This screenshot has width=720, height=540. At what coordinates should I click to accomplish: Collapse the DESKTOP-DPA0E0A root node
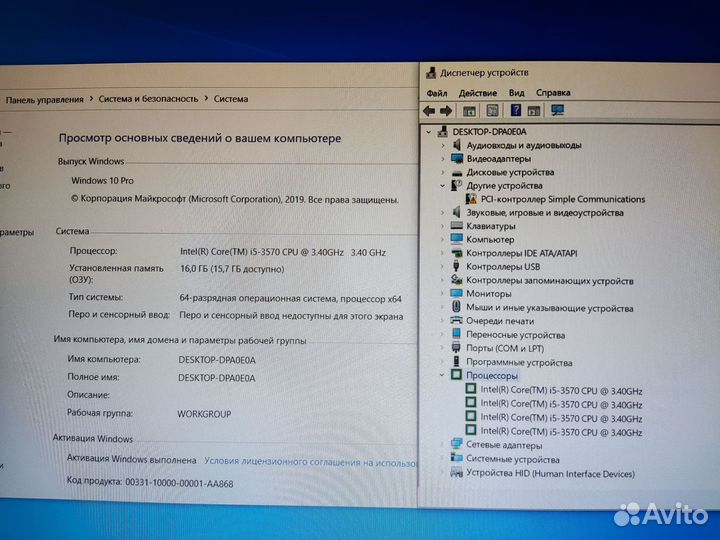pyautogui.click(x=428, y=132)
